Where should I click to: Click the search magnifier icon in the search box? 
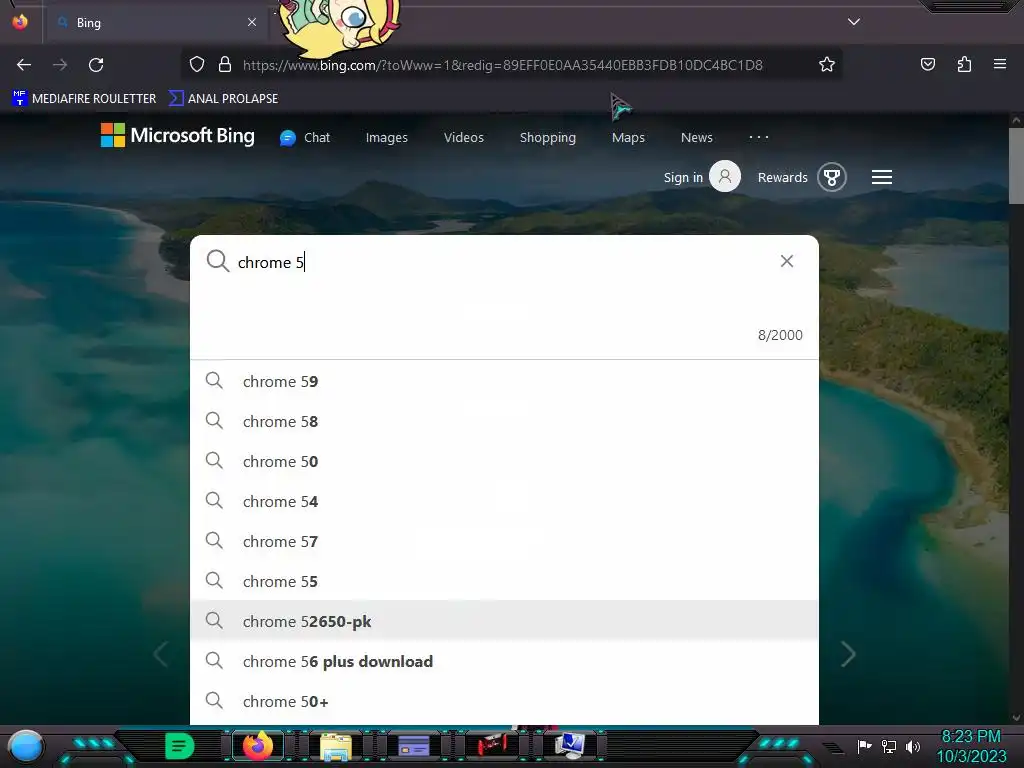tap(217, 261)
